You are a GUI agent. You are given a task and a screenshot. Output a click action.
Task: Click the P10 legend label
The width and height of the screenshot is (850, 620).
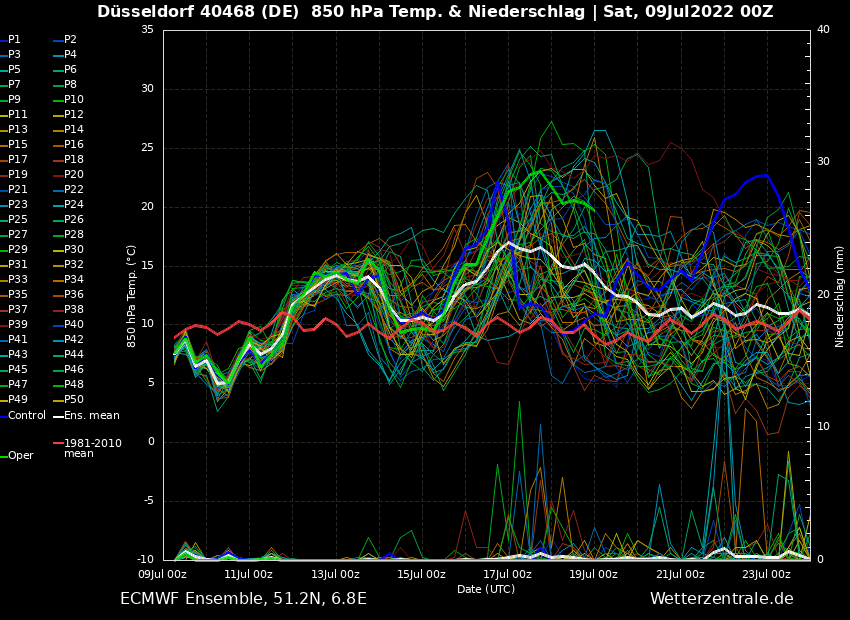tap(74, 100)
